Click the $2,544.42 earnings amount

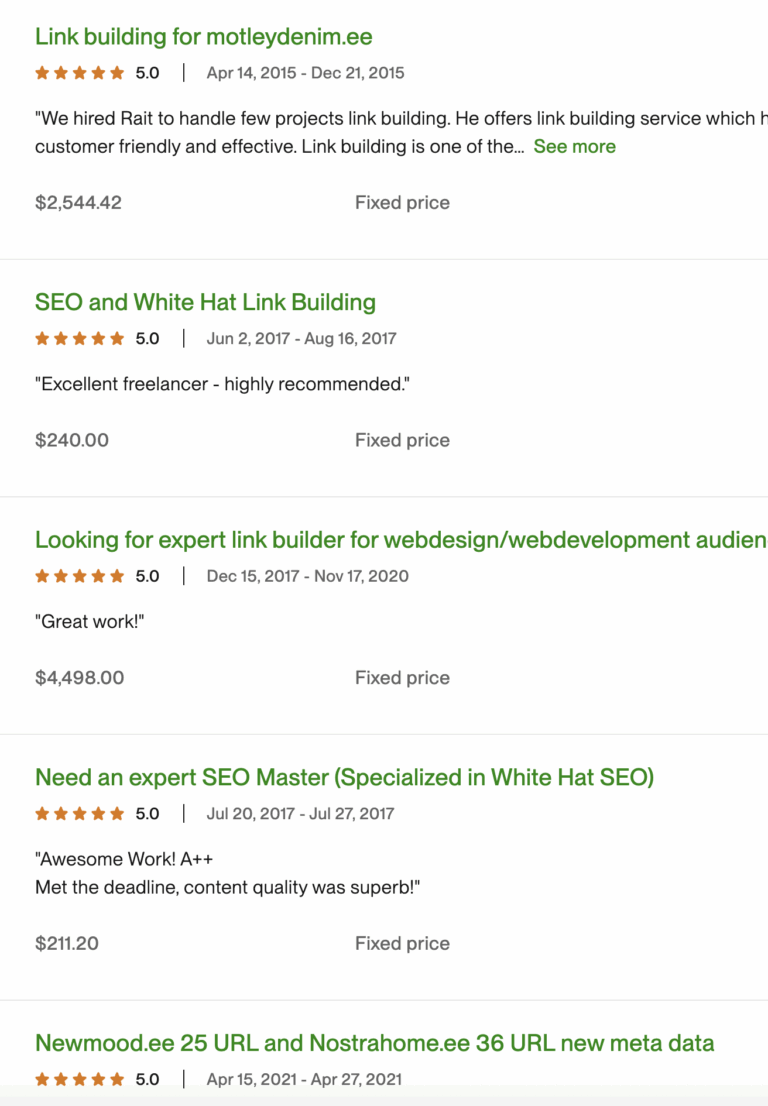pos(78,202)
